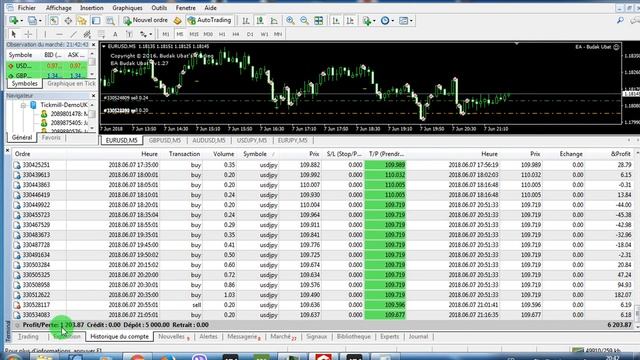Select account 2089801478 in Navigator

click(x=63, y=114)
